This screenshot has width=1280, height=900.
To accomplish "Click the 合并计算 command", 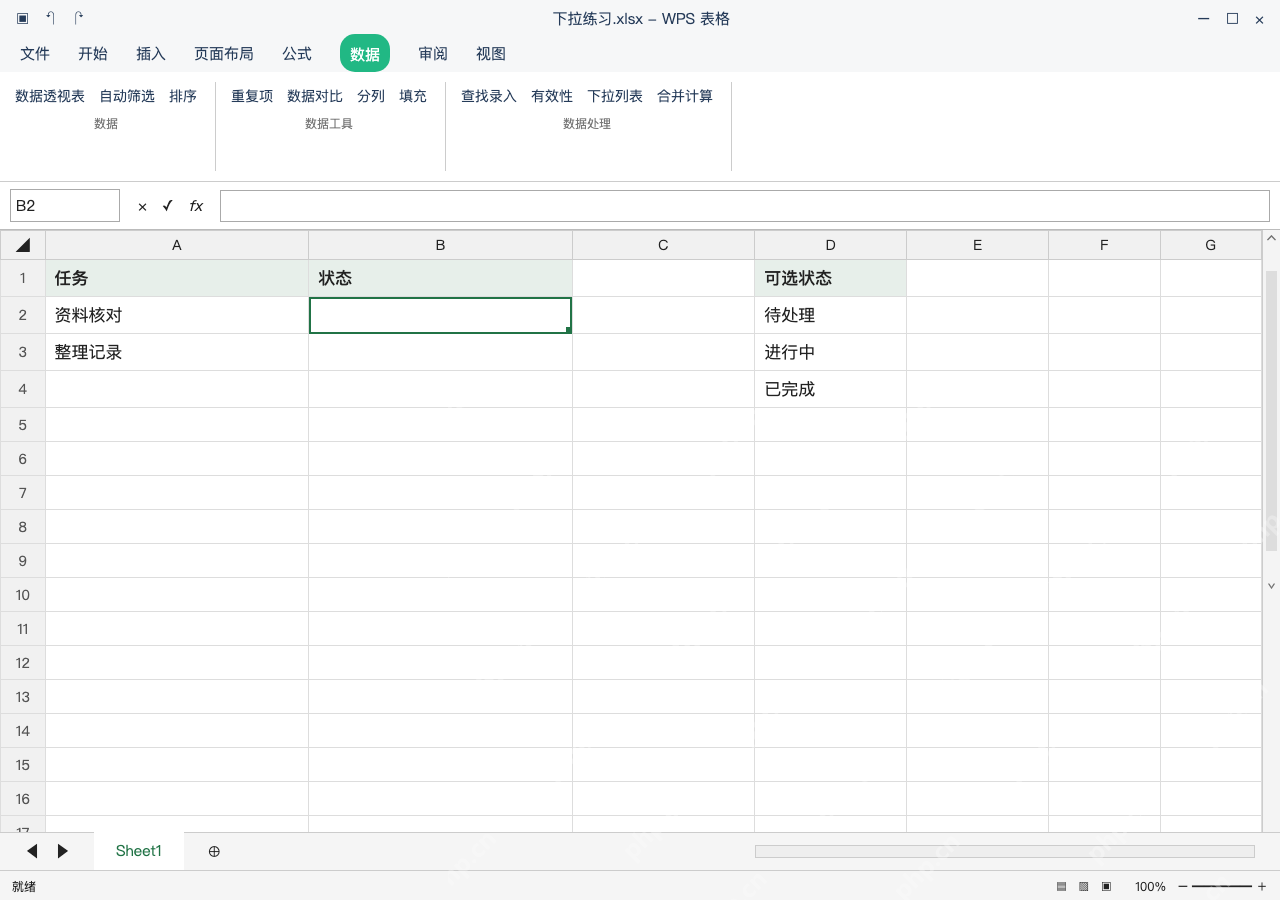I will (x=685, y=96).
